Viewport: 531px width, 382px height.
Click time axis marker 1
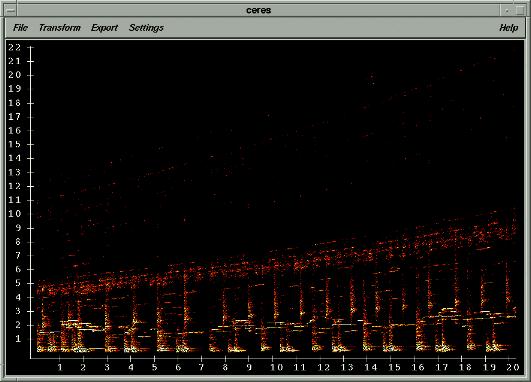coord(60,367)
